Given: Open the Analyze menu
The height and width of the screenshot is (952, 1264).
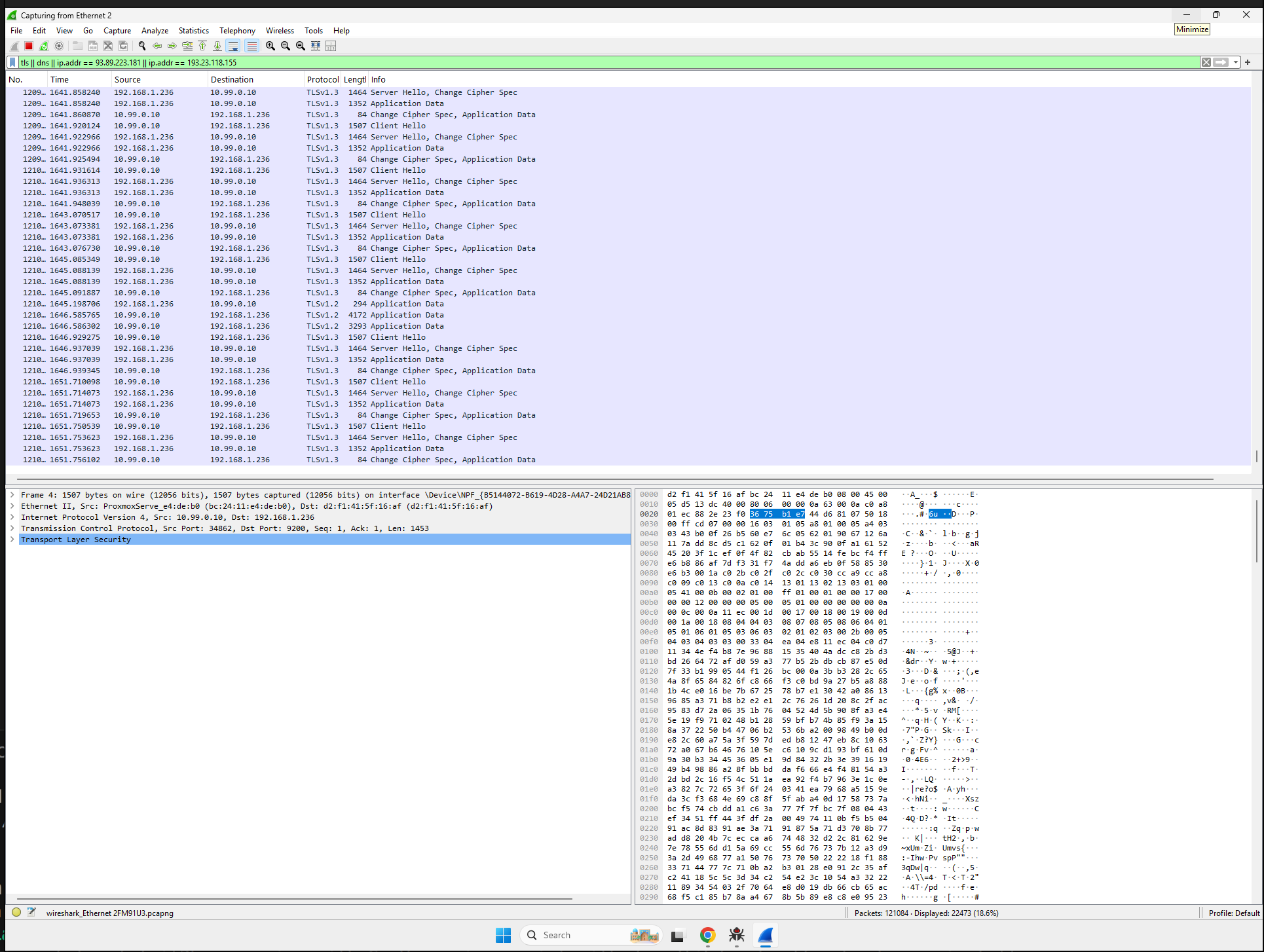Looking at the screenshot, I should click(155, 31).
